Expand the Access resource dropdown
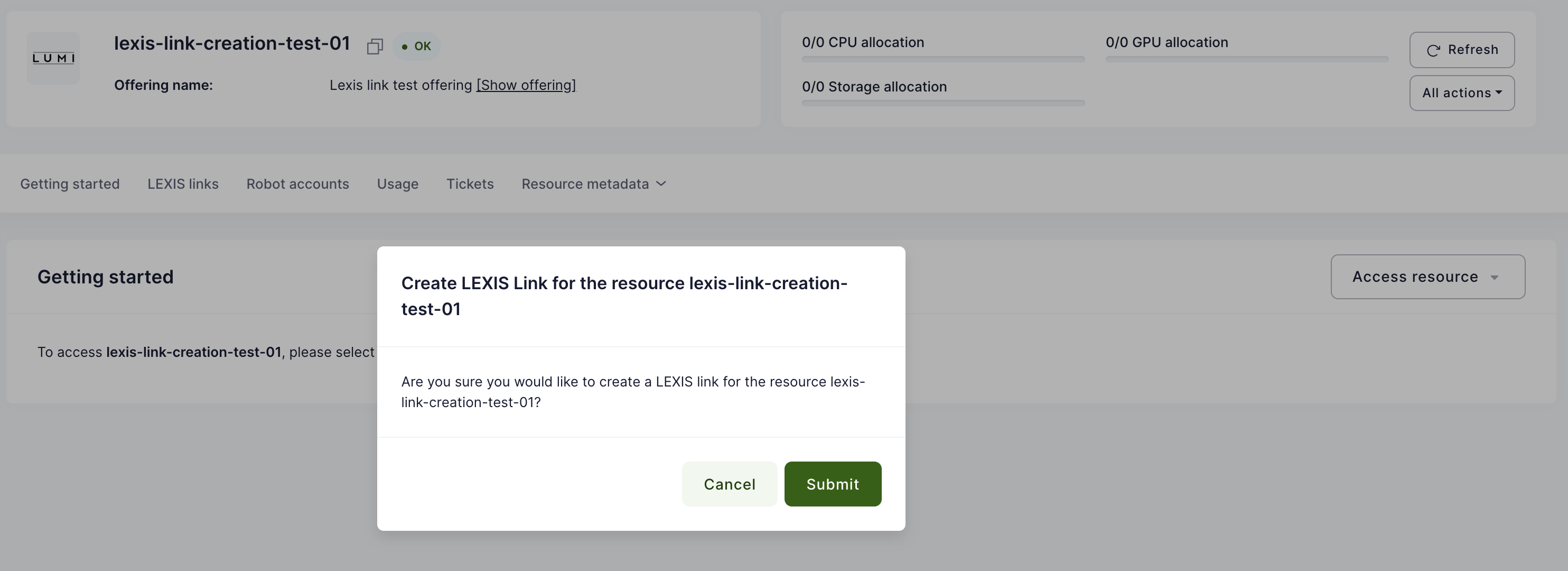This screenshot has height=571, width=1568. (1427, 277)
